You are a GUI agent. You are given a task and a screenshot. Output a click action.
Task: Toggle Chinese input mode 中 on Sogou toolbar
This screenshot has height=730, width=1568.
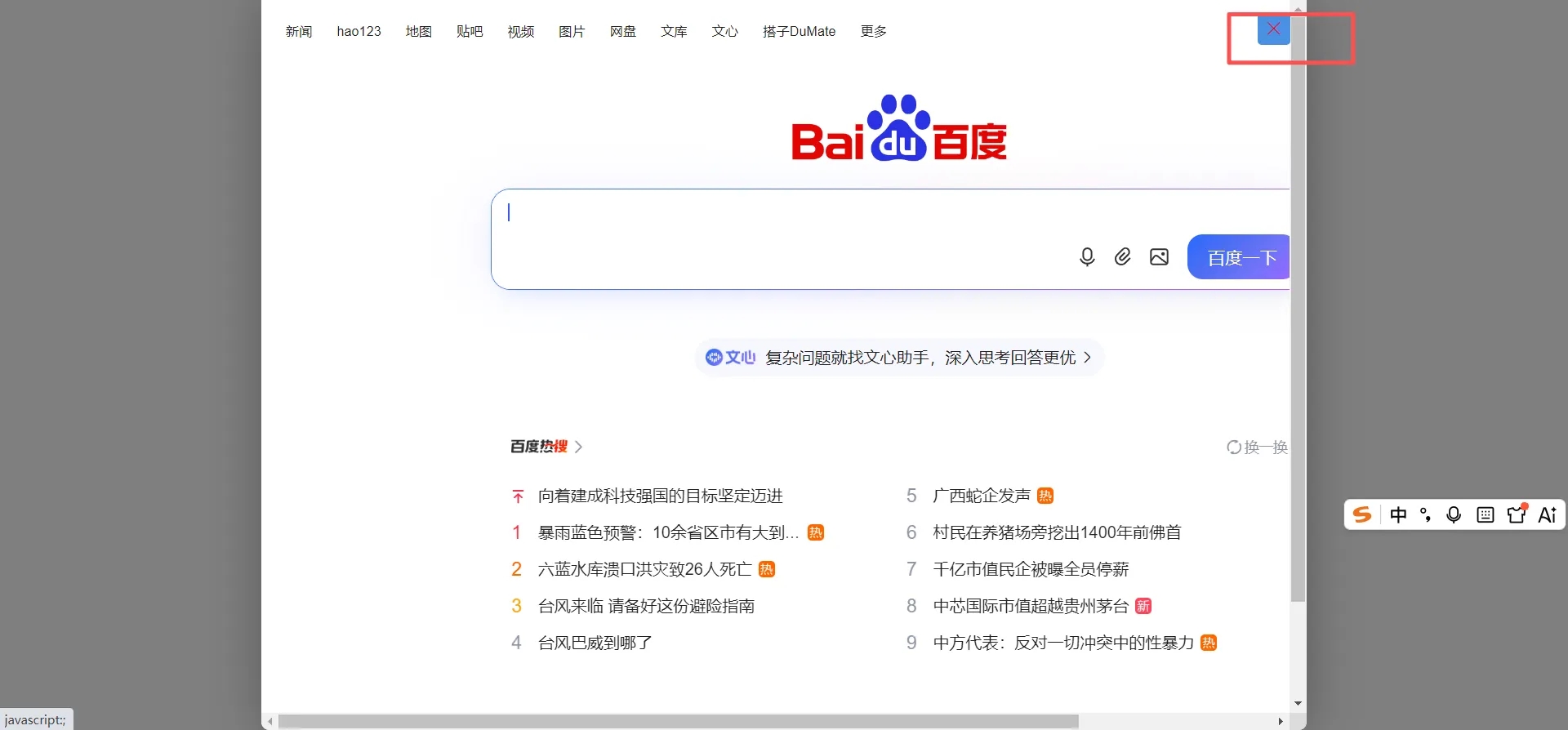[1398, 514]
